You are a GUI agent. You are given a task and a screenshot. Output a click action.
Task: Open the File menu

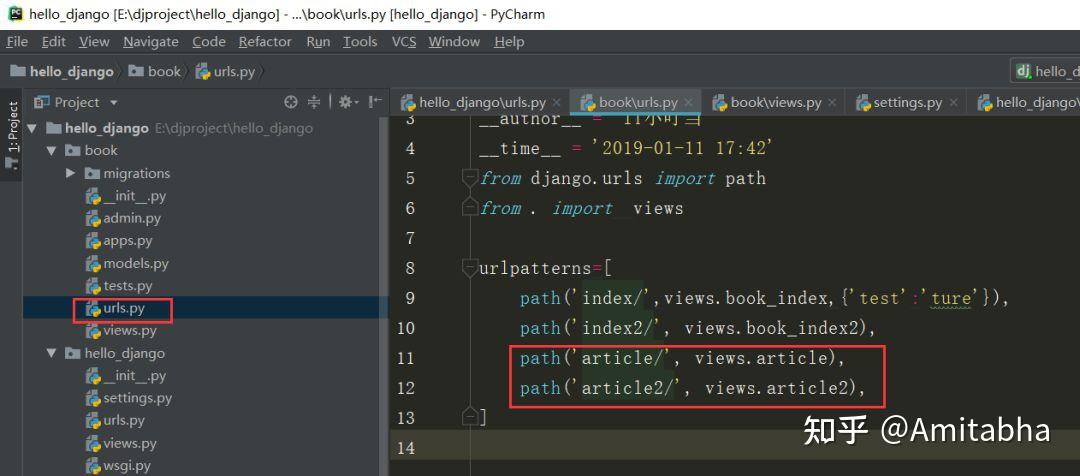click(x=17, y=42)
